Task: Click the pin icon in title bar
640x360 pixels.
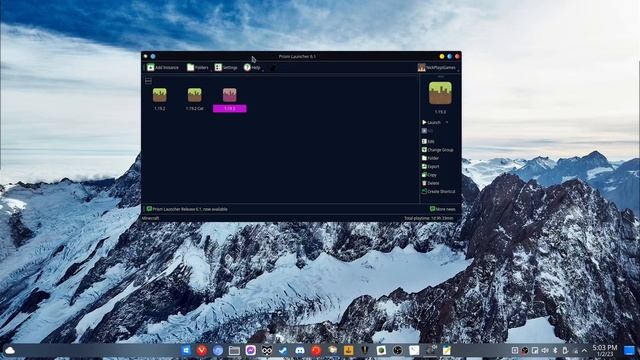Action: [x=153, y=56]
